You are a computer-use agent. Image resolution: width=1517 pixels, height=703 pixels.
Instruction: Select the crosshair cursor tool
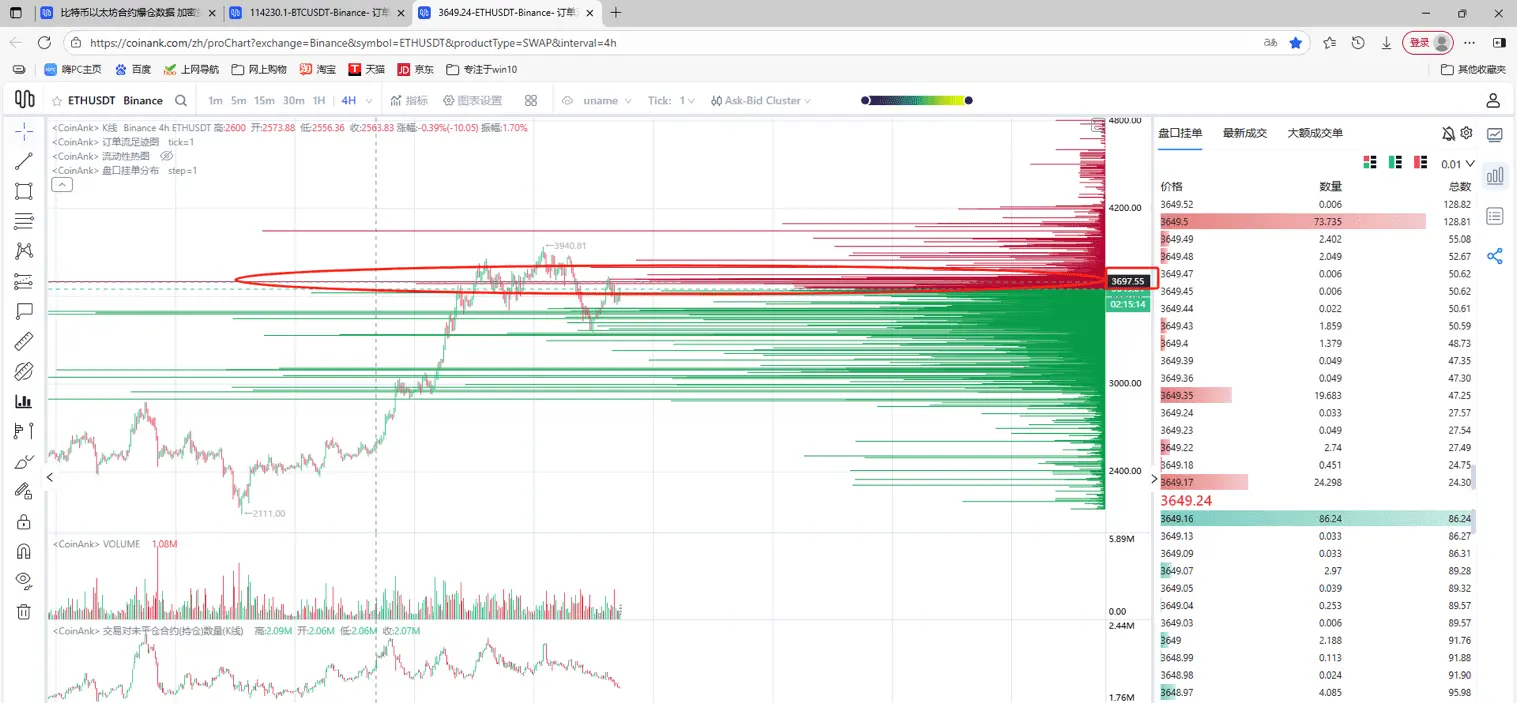(x=24, y=132)
